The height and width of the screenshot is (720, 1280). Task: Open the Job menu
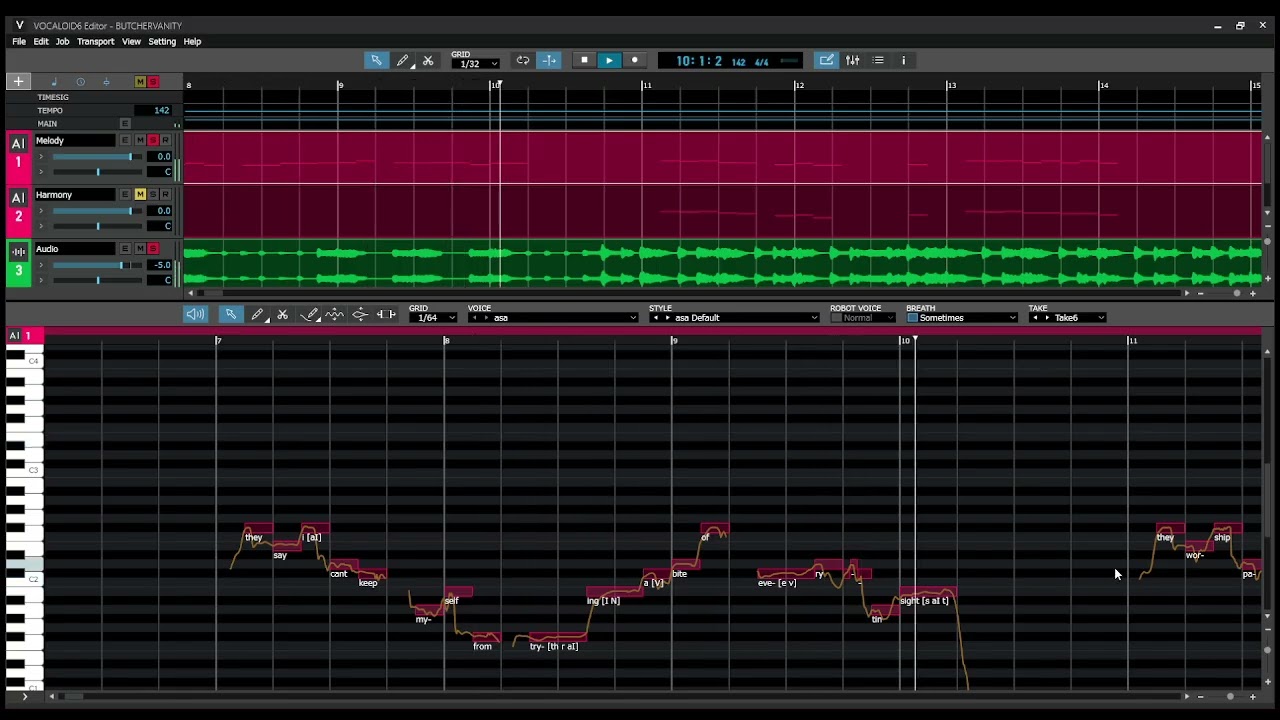62,42
